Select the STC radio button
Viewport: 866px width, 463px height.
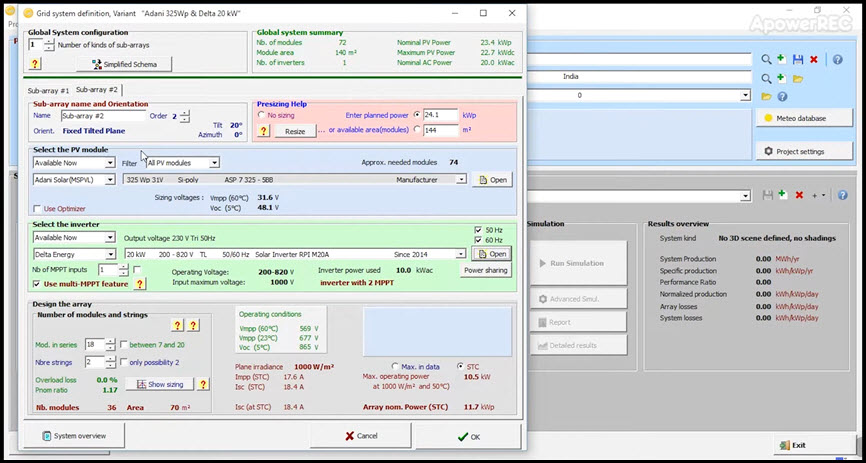coord(461,366)
